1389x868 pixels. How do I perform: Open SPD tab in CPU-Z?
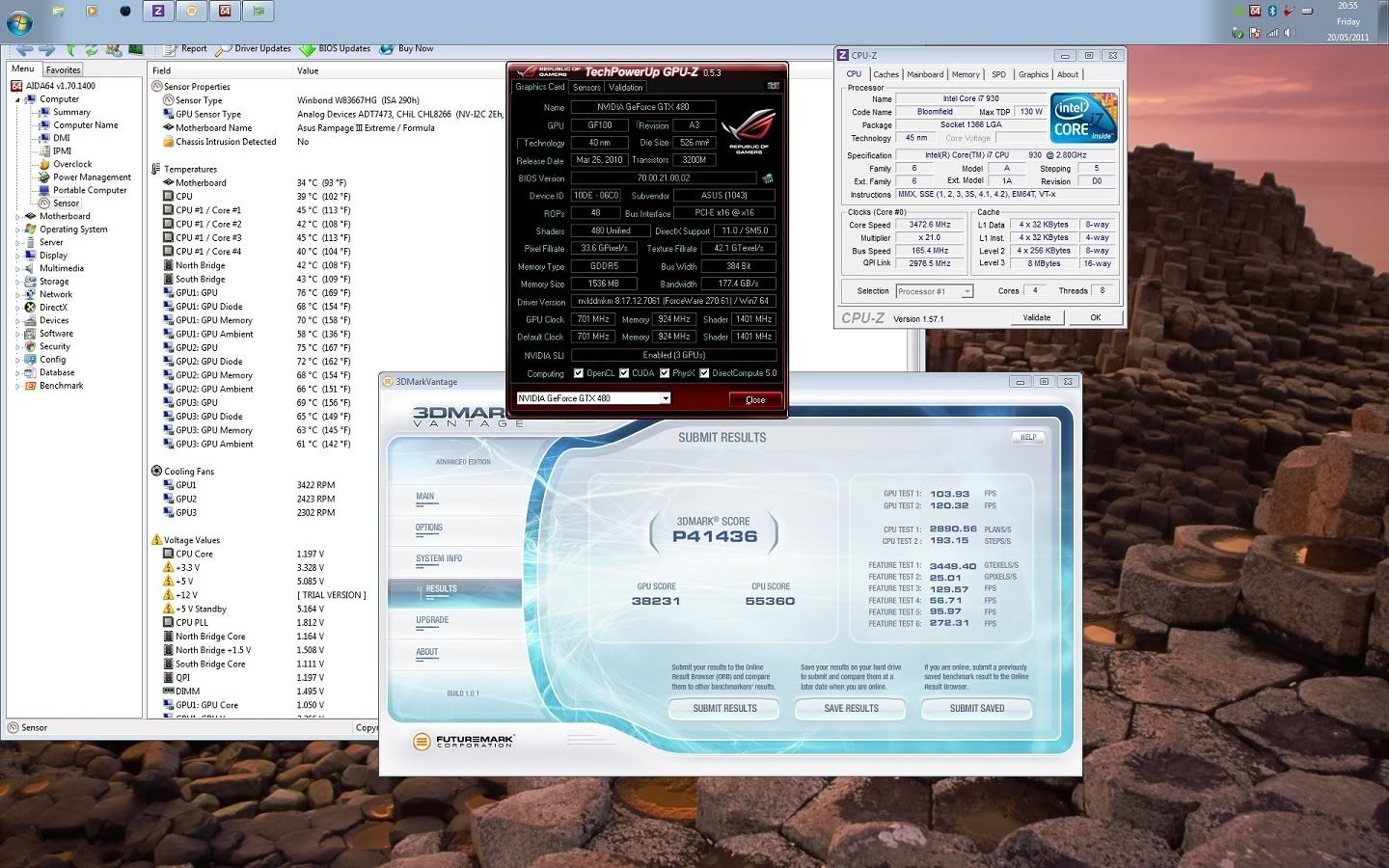point(999,74)
